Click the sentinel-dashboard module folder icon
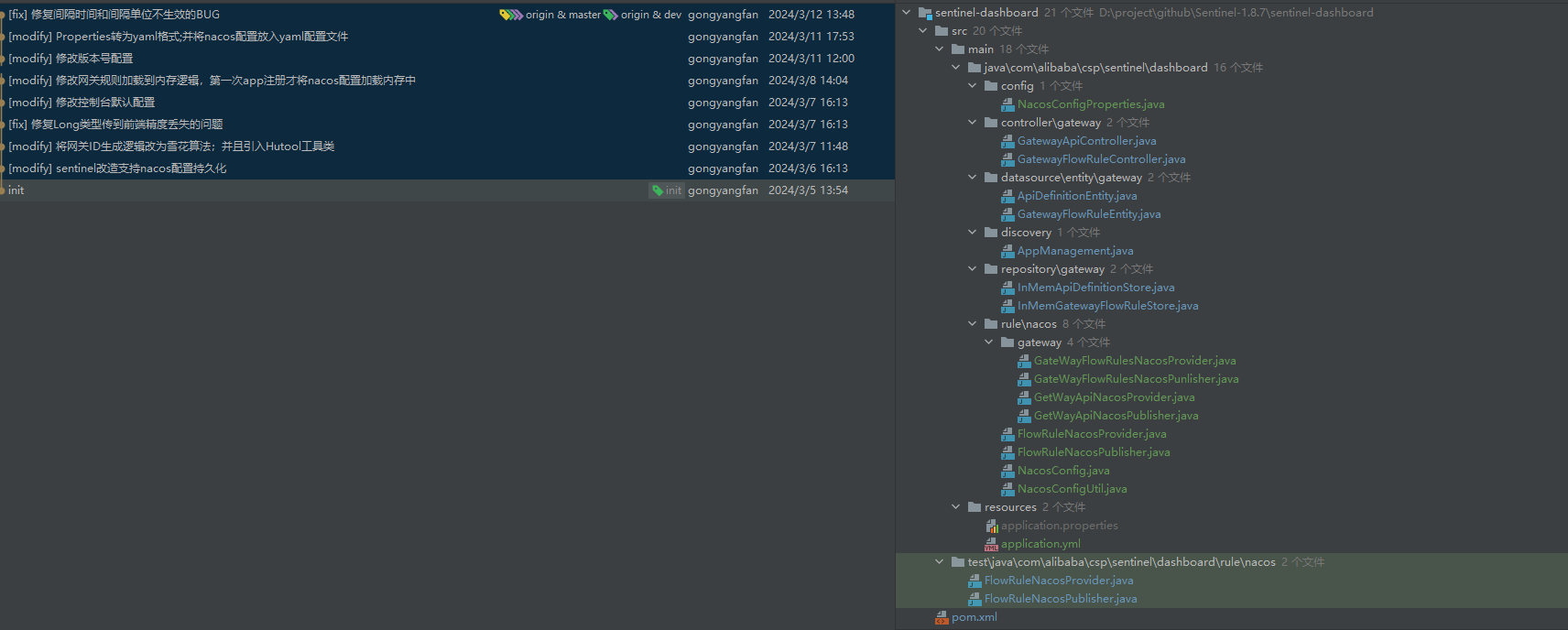 (925, 13)
